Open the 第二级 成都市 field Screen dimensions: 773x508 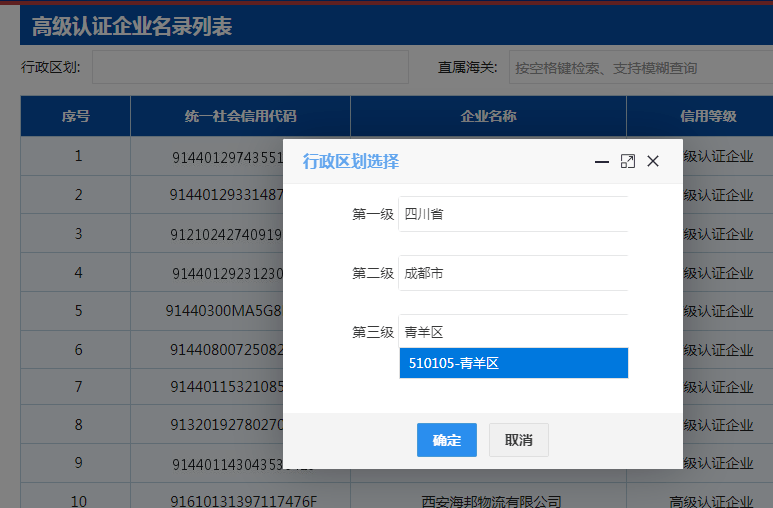point(513,273)
